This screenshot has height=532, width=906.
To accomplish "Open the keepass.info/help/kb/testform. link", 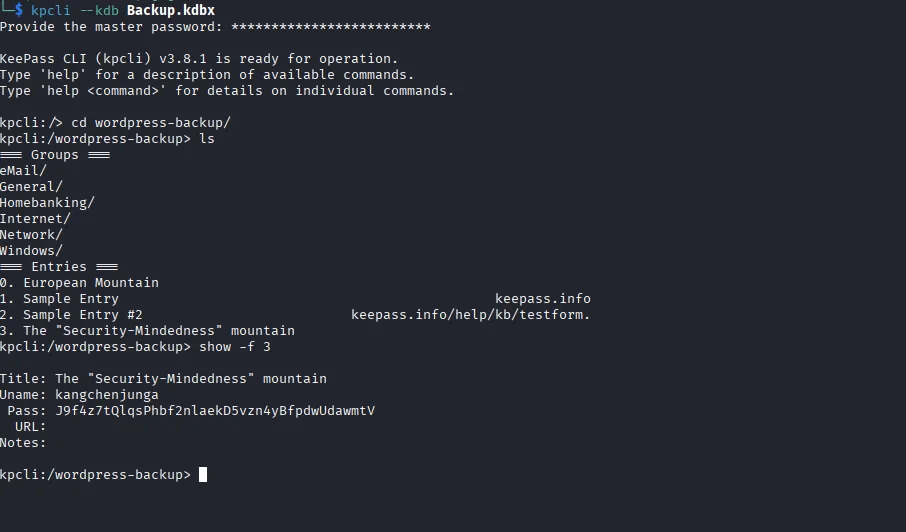I will 470,315.
